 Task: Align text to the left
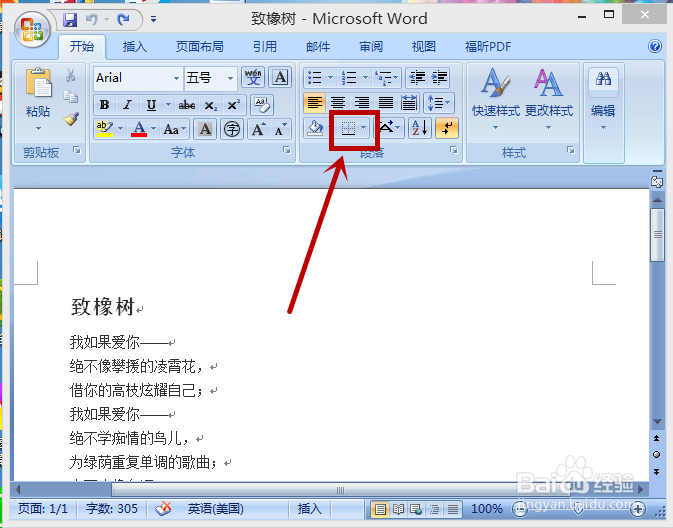coord(315,103)
